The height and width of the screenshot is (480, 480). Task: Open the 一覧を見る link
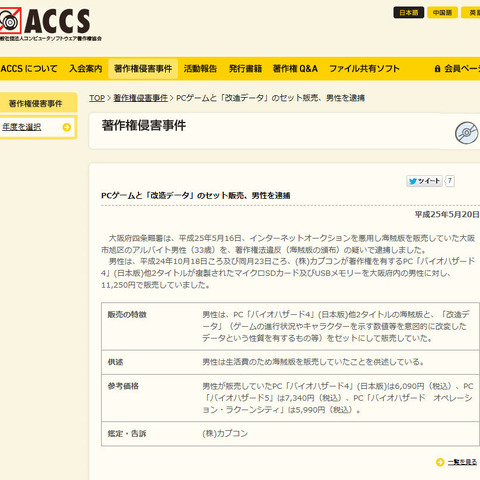point(462,462)
